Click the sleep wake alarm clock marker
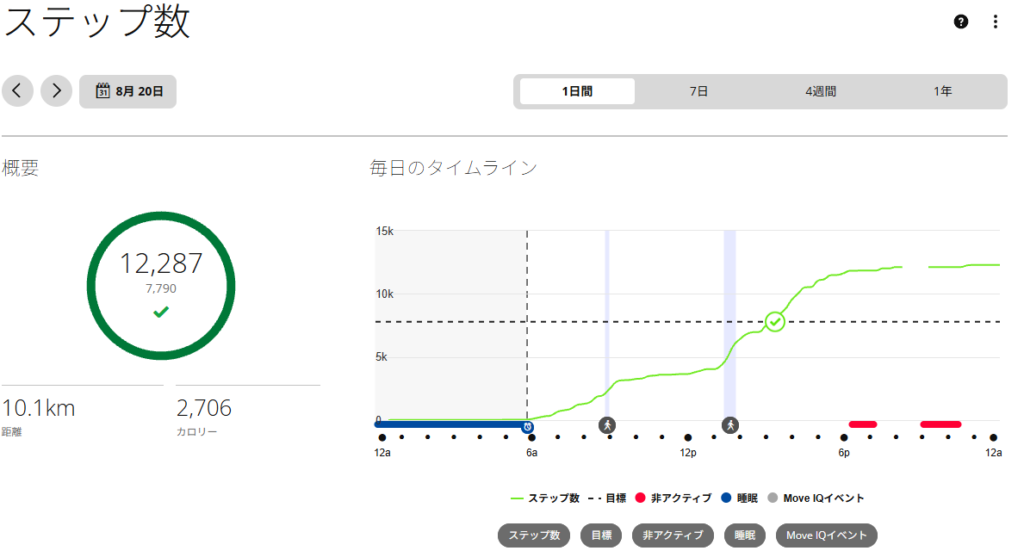Viewport: 1024px width, 557px height. point(527,427)
